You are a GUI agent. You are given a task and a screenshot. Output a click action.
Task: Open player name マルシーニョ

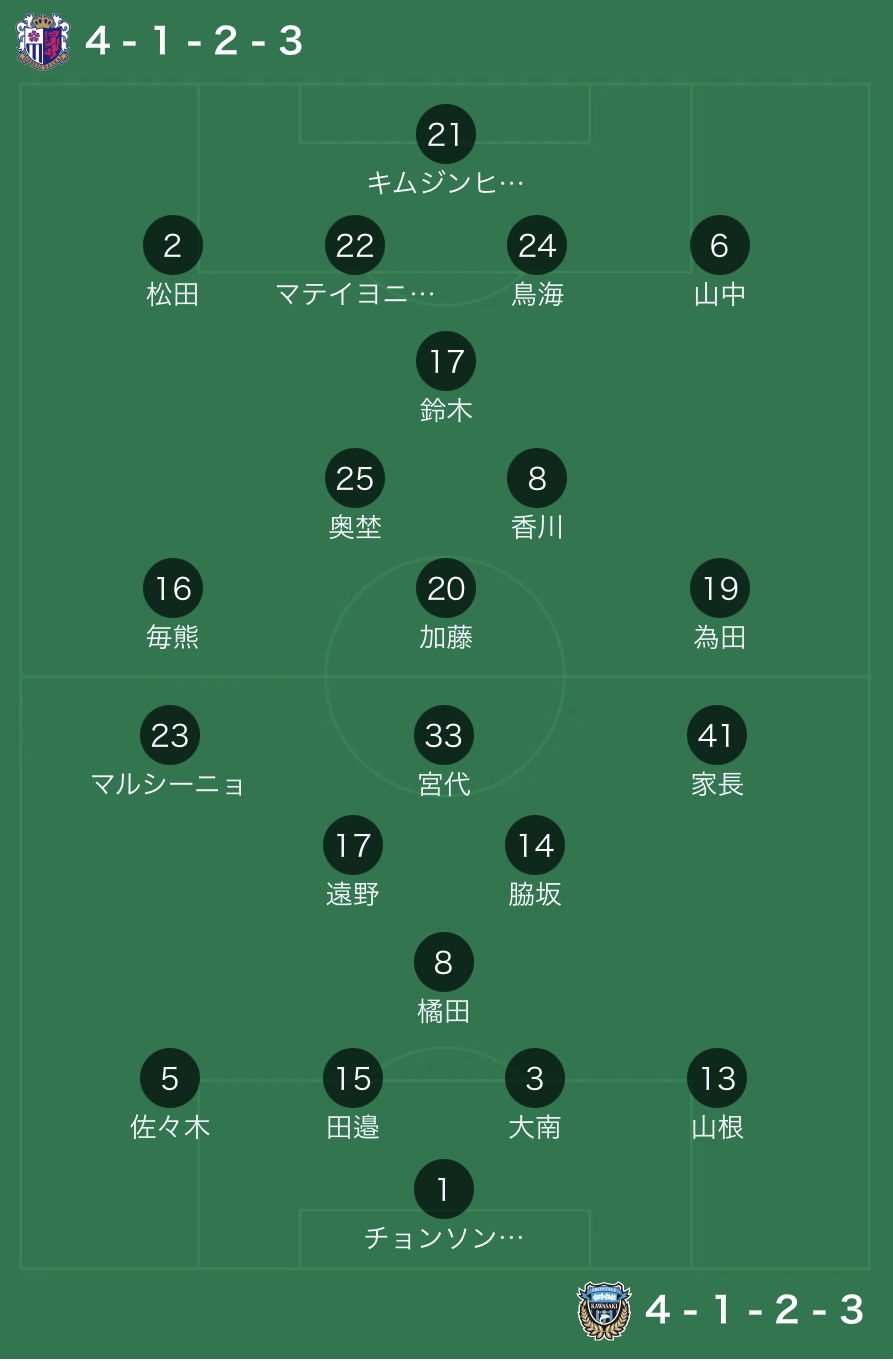click(x=168, y=784)
